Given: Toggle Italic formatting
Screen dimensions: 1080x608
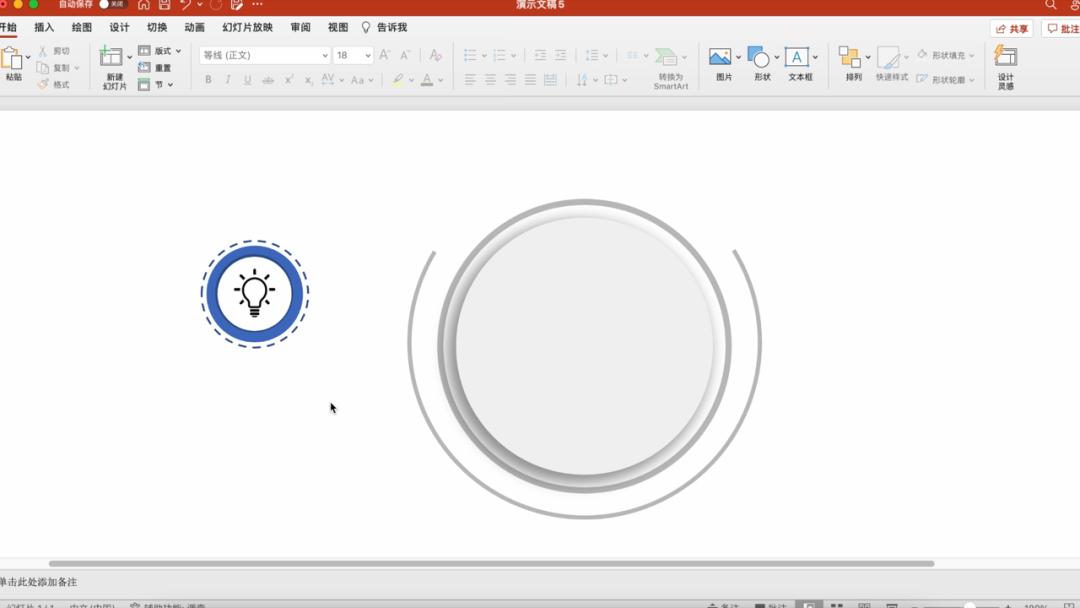Looking at the screenshot, I should [x=228, y=80].
